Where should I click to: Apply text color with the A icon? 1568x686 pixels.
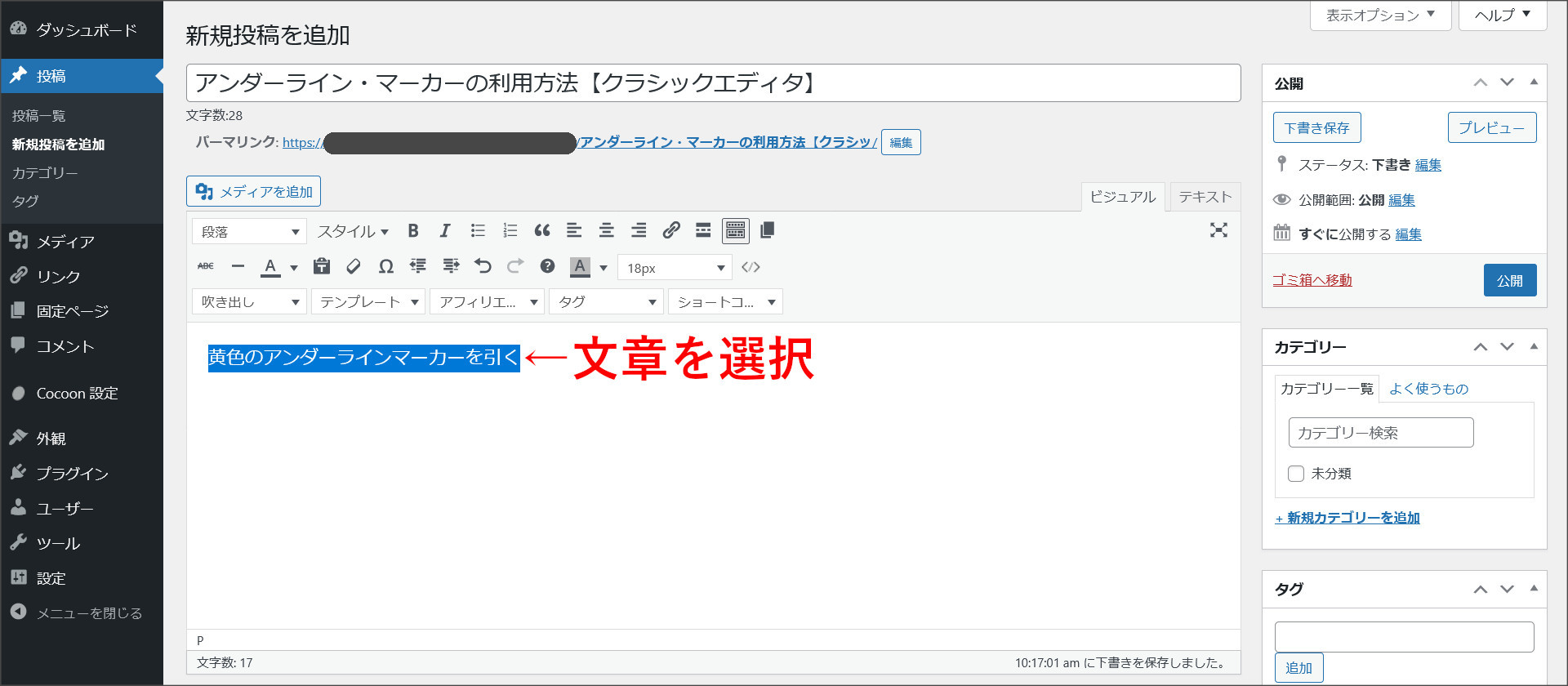point(270,266)
